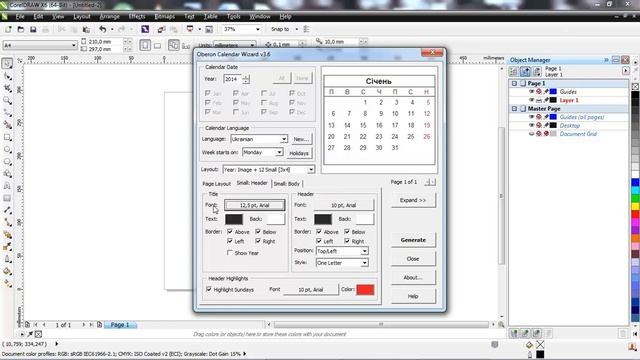640x360 pixels.
Task: Set page to landscape orientation
Action: click(x=158, y=45)
